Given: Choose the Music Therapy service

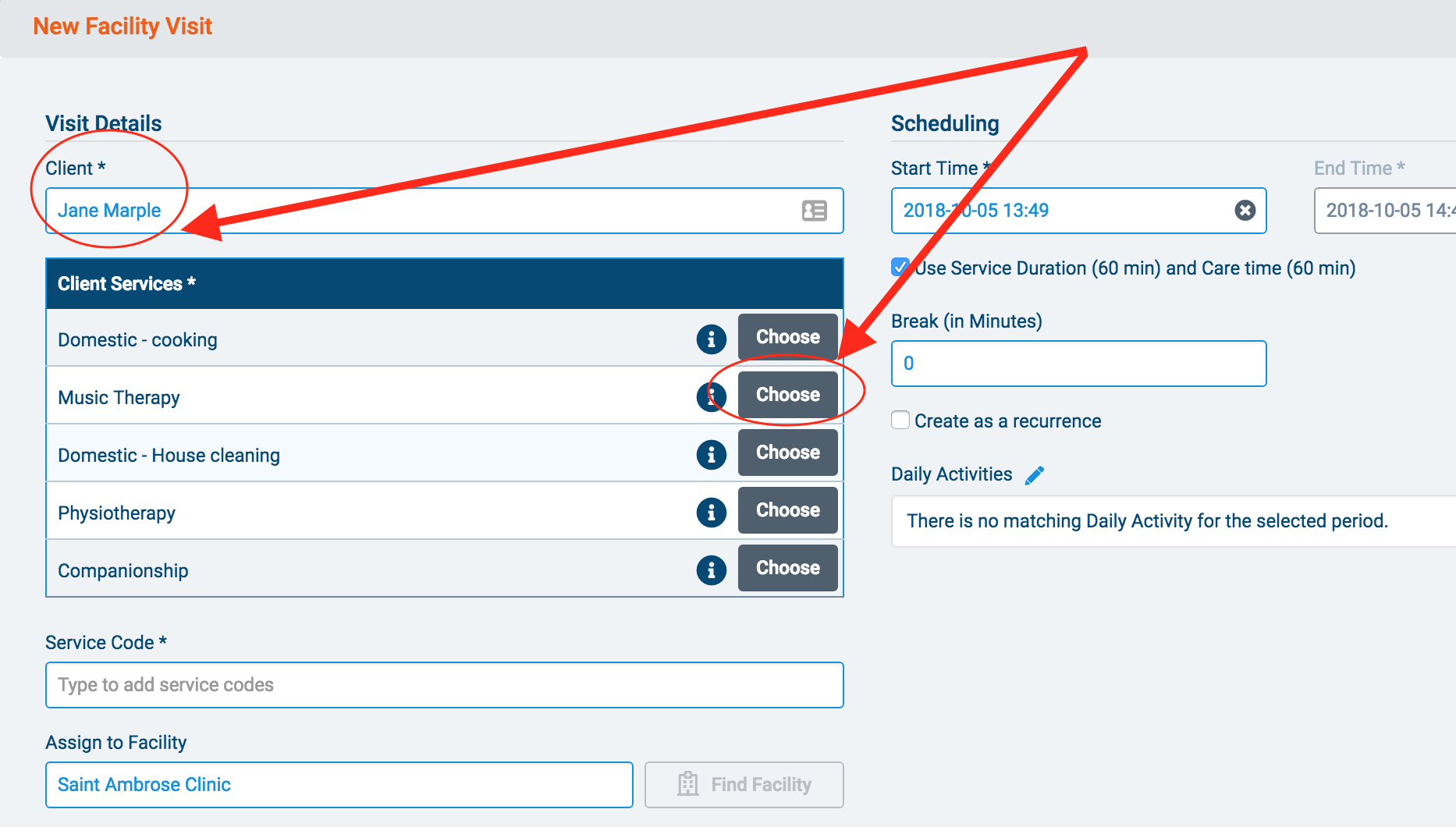Looking at the screenshot, I should 787,395.
